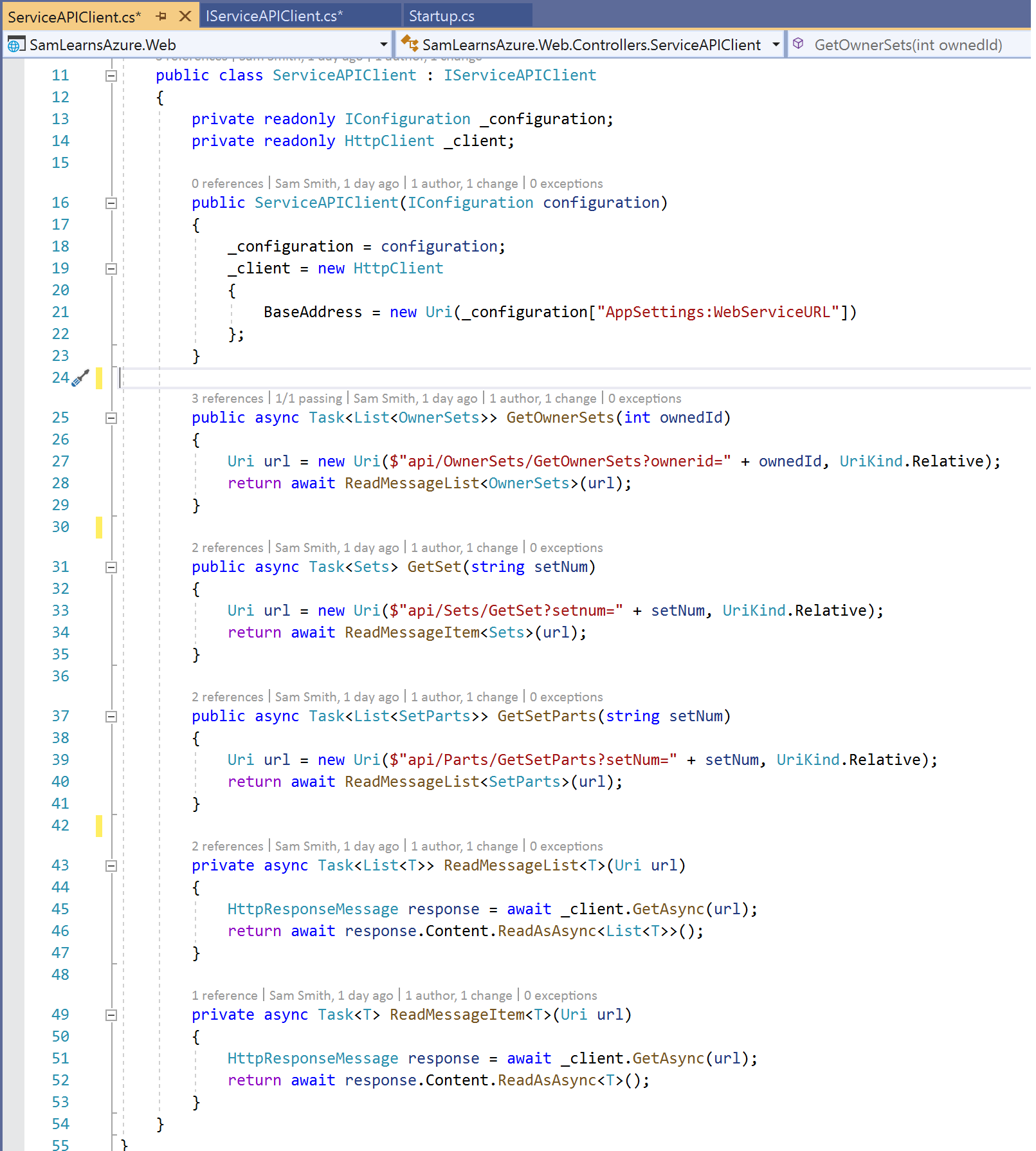Viewport: 1036px width, 1151px height.
Task: Click the method cube icon beside GetOwnerSets
Action: (x=798, y=44)
